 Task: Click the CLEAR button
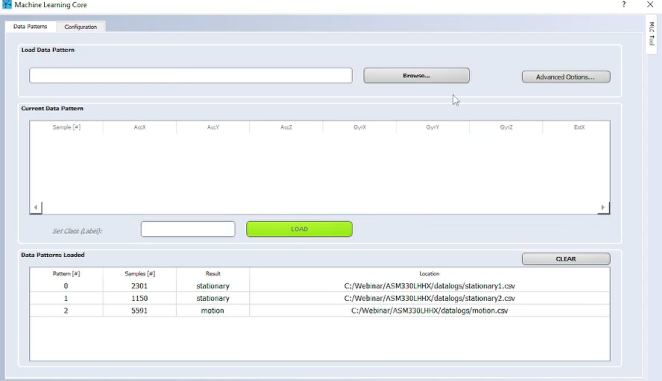pyautogui.click(x=566, y=259)
